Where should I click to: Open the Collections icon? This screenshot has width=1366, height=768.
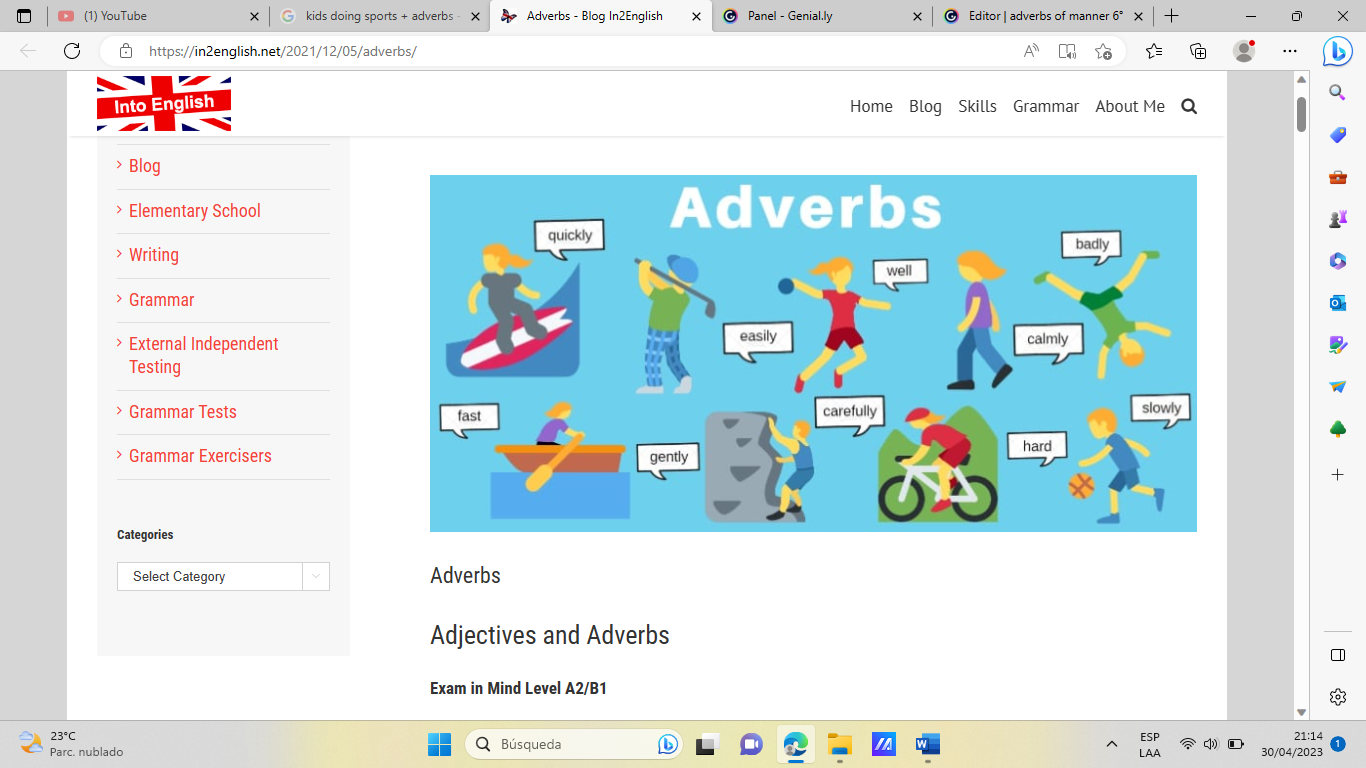(1198, 51)
